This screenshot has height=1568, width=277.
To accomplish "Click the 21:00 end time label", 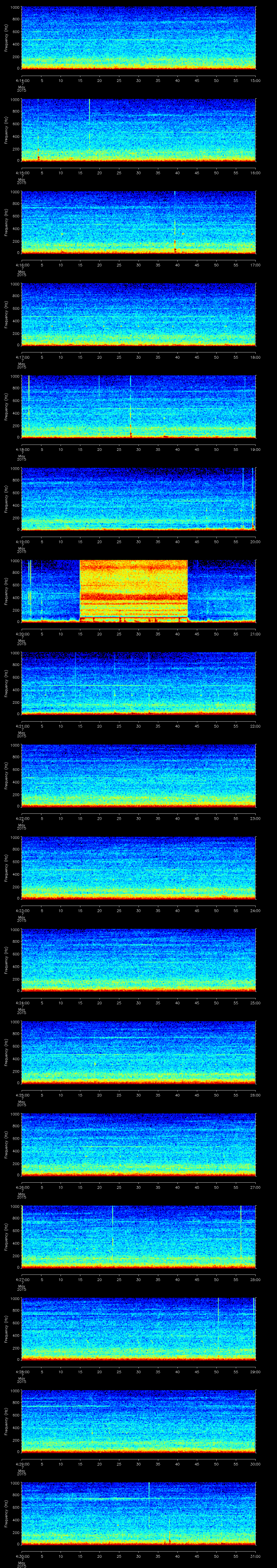I will click(x=255, y=634).
